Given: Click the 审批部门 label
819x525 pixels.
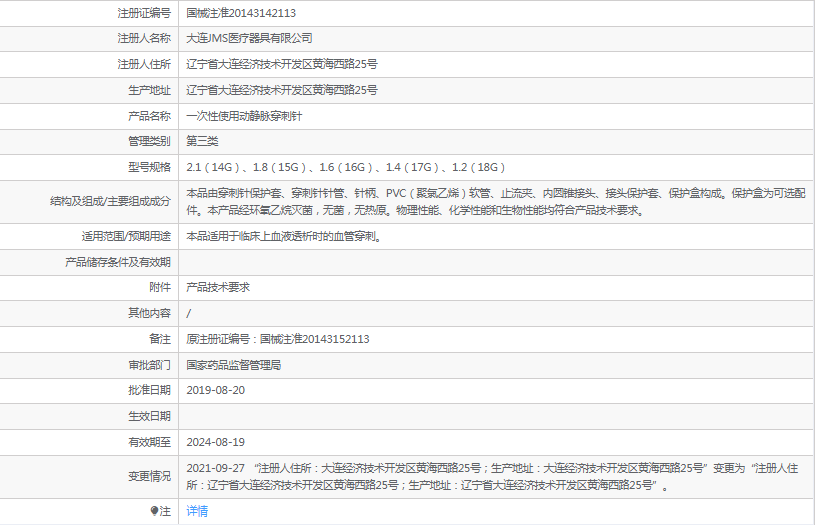Looking at the screenshot, I should (149, 365).
